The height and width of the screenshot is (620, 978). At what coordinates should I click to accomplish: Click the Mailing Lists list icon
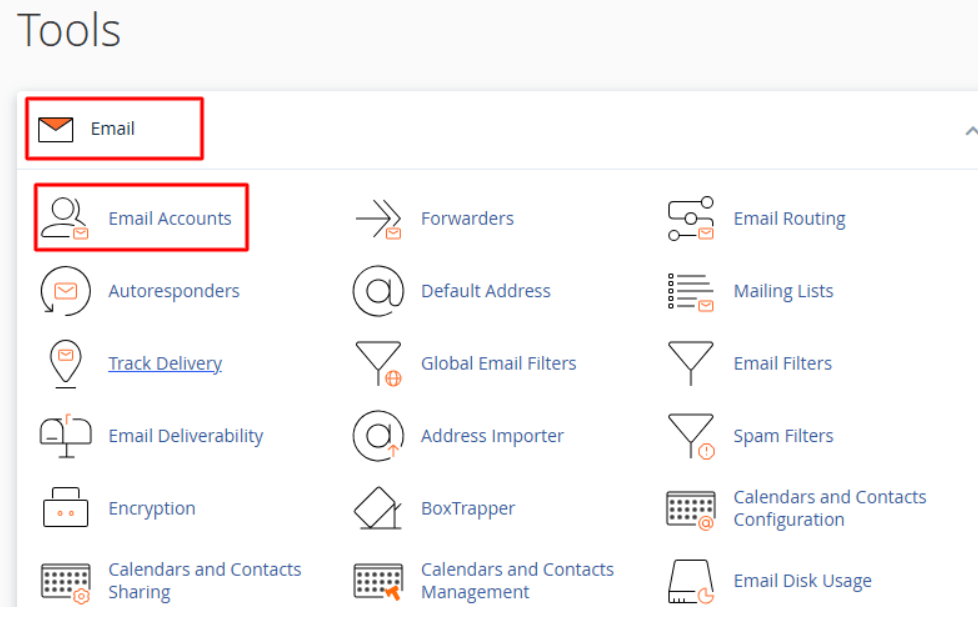tap(690, 291)
